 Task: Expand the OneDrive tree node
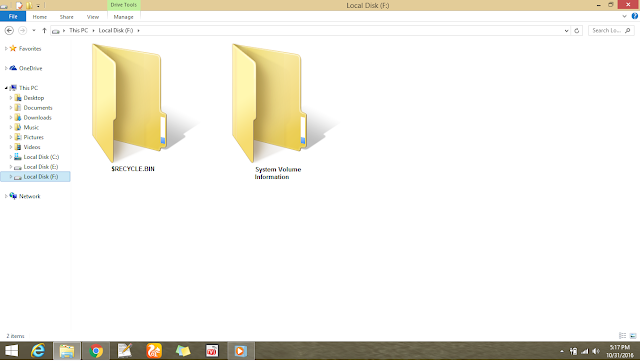click(x=6, y=68)
